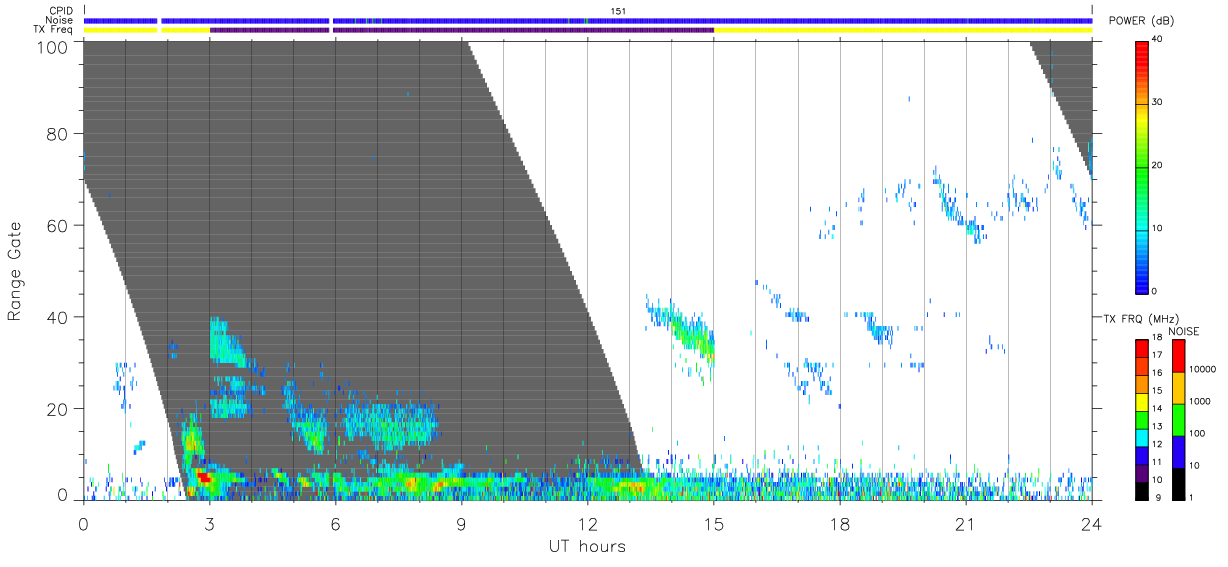Viewport: 1228px width, 567px height.
Task: Click the 3 tick on UT hours axis
Action: point(209,525)
